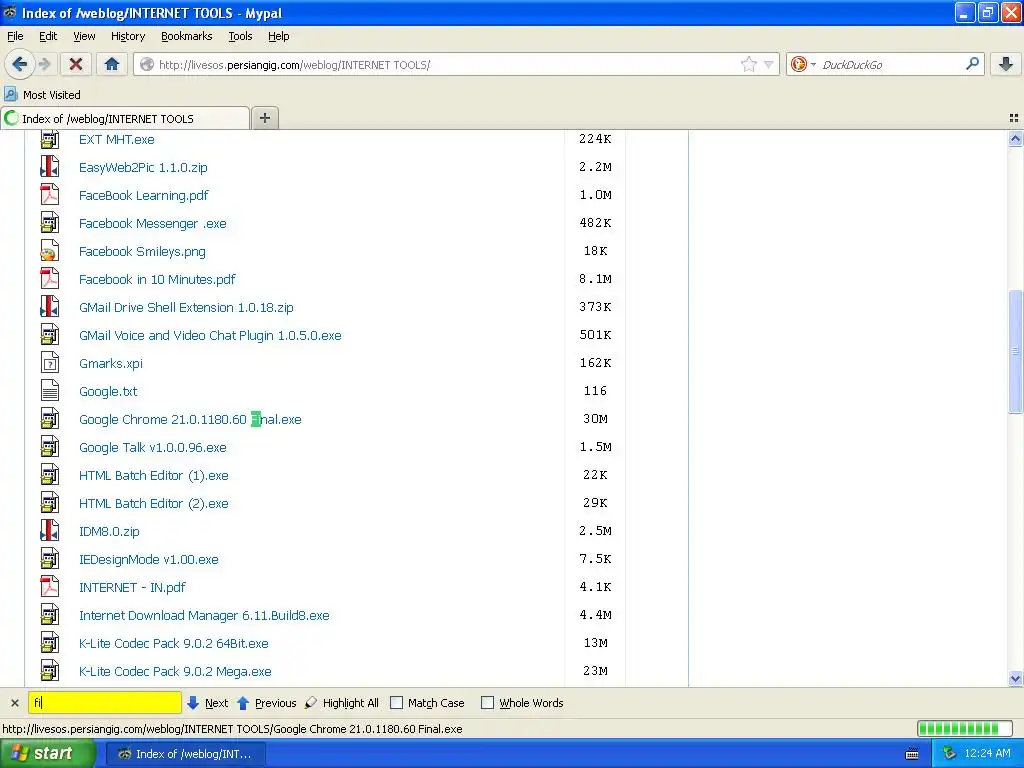The height and width of the screenshot is (768, 1024).
Task: Click the Google Talk exe icon
Action: point(50,447)
